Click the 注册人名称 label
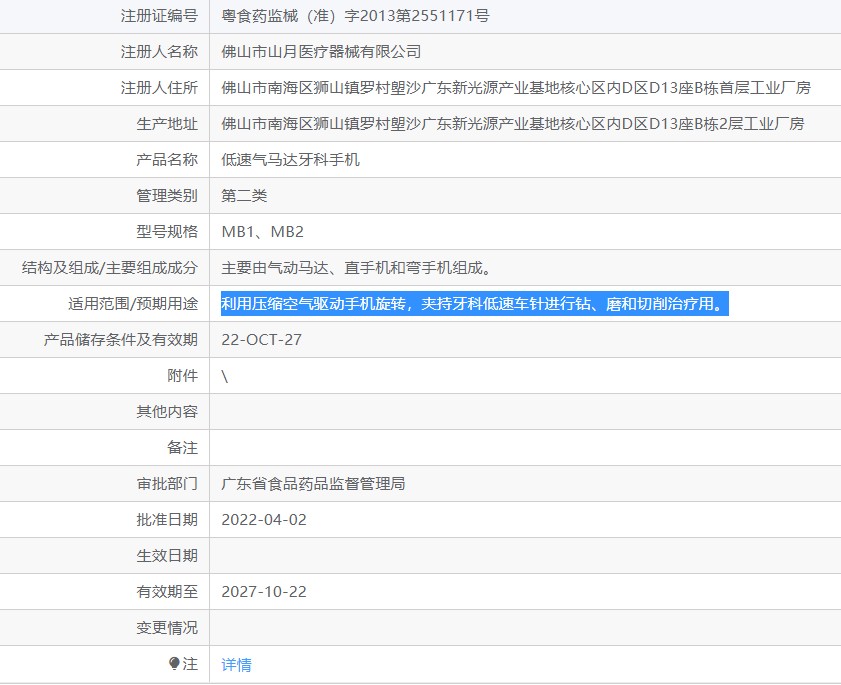The image size is (841, 685). coord(159,52)
